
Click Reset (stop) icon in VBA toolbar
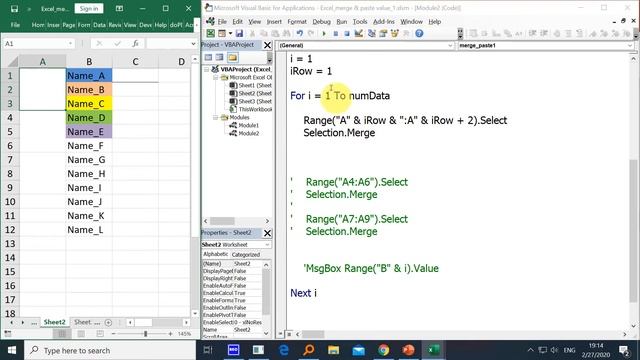coord(347,33)
